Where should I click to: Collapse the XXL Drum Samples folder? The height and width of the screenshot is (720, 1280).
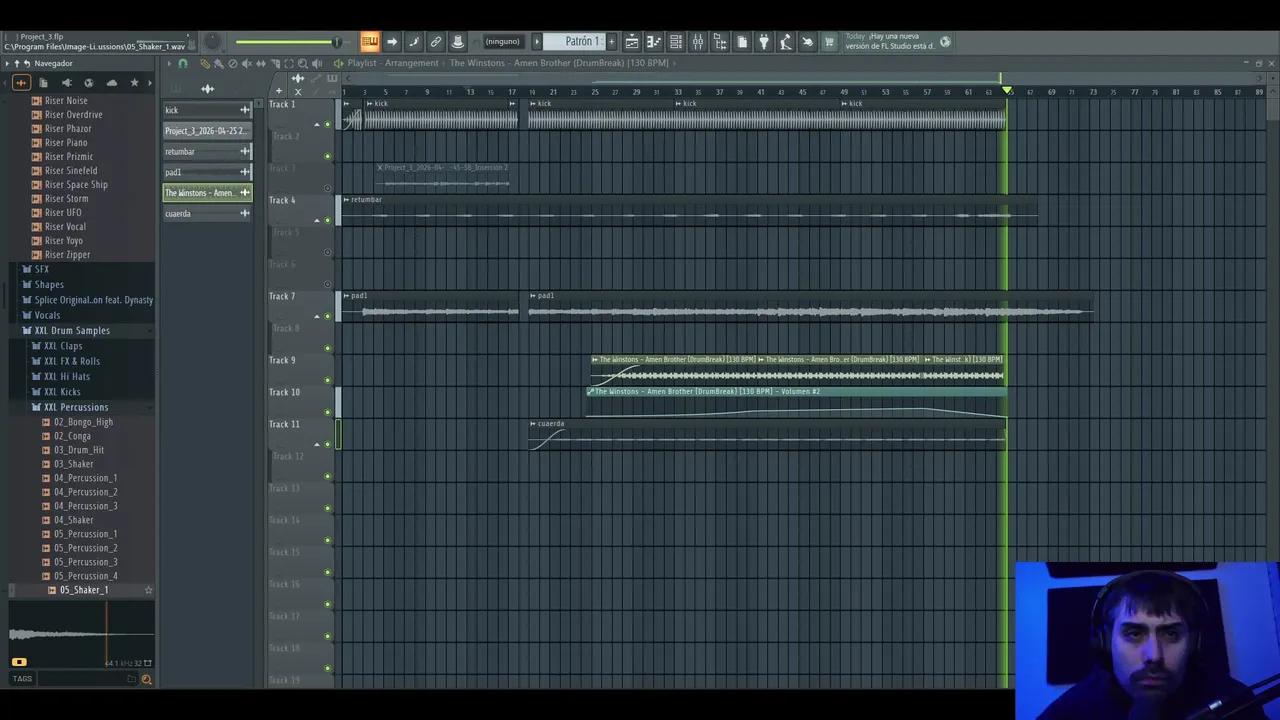click(x=72, y=330)
